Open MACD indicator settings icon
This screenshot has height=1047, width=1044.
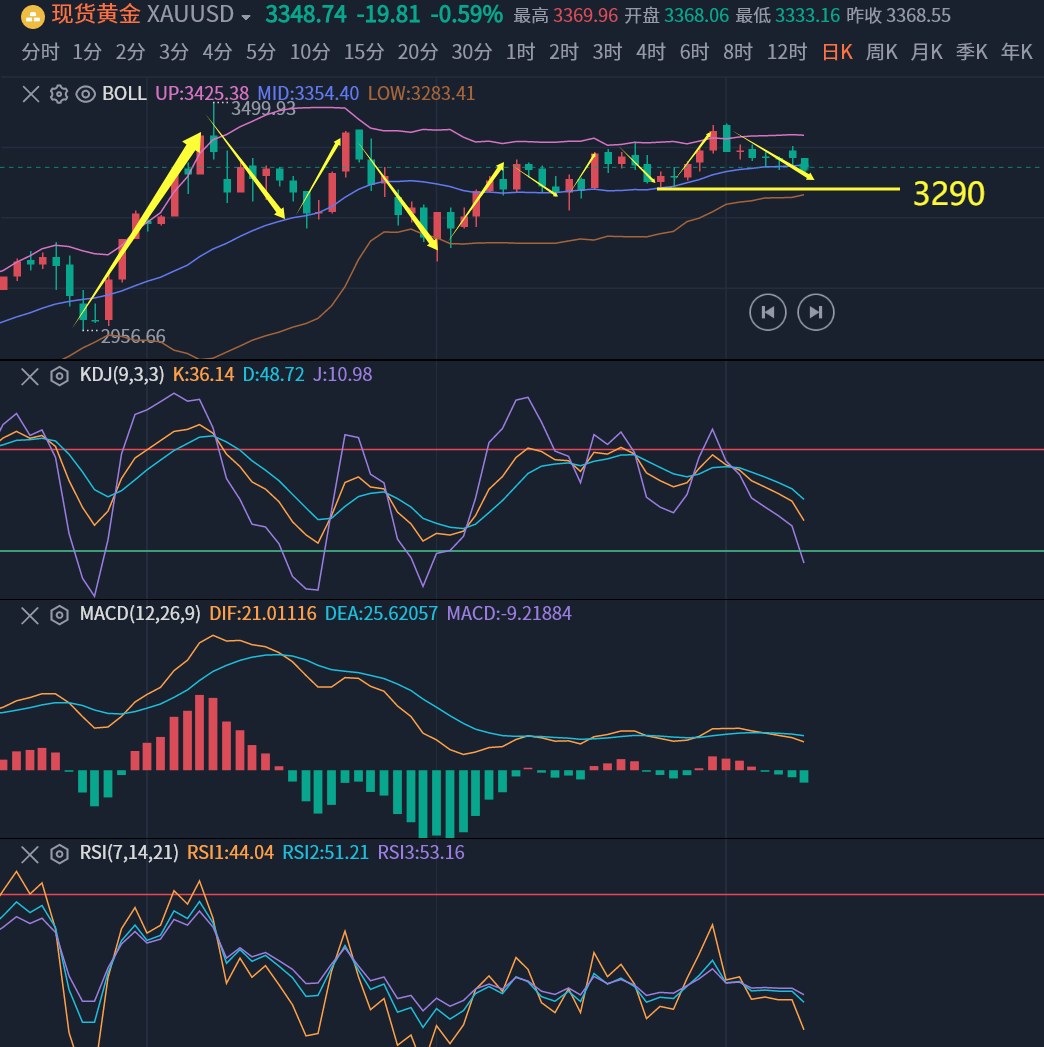tap(59, 616)
